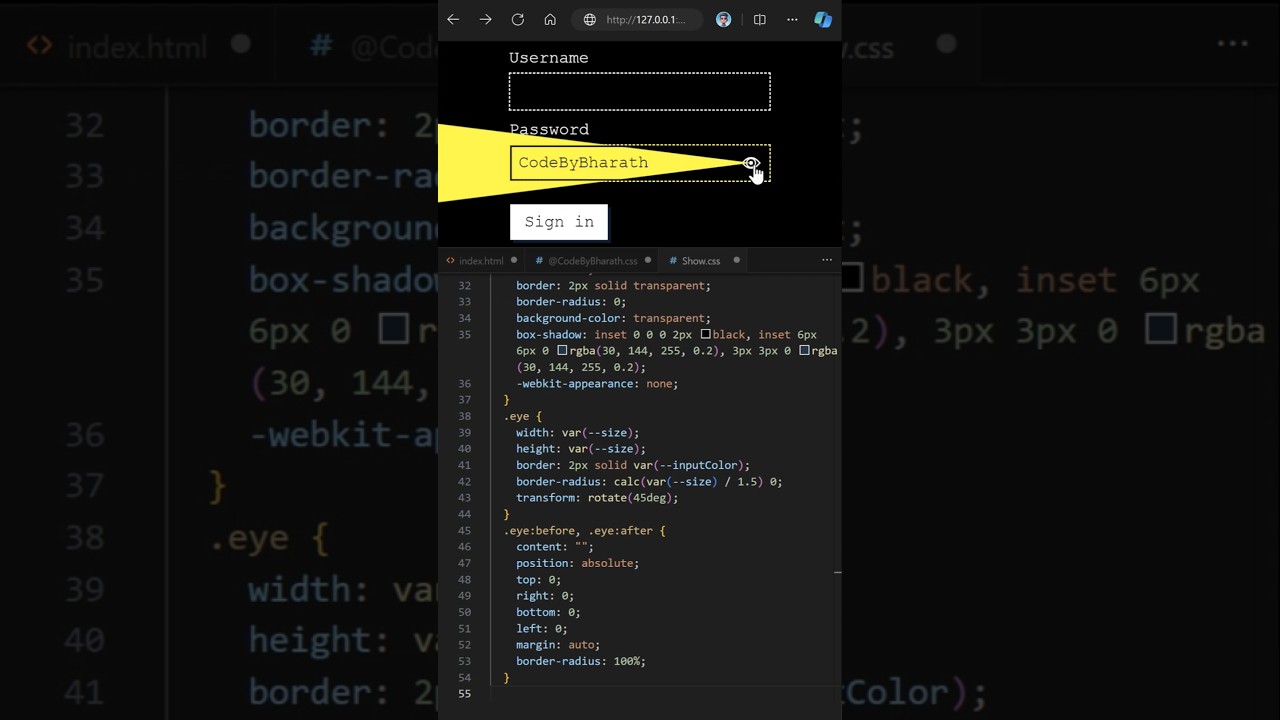1280x720 pixels.
Task: Refresh the browser page
Action: (518, 19)
